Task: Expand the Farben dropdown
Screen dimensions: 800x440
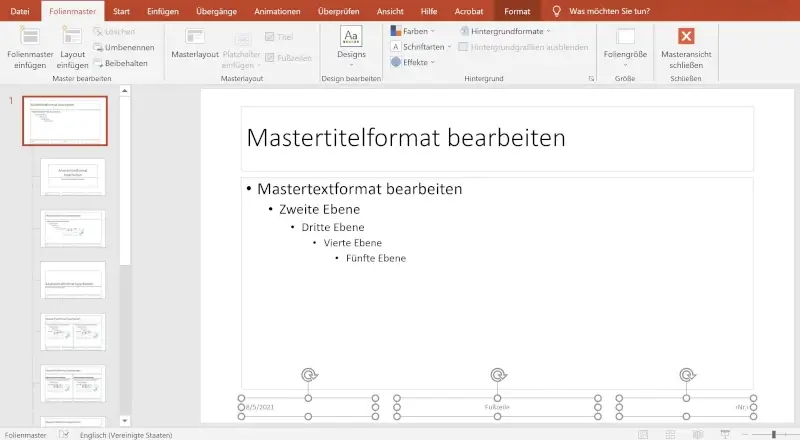Action: tap(412, 32)
